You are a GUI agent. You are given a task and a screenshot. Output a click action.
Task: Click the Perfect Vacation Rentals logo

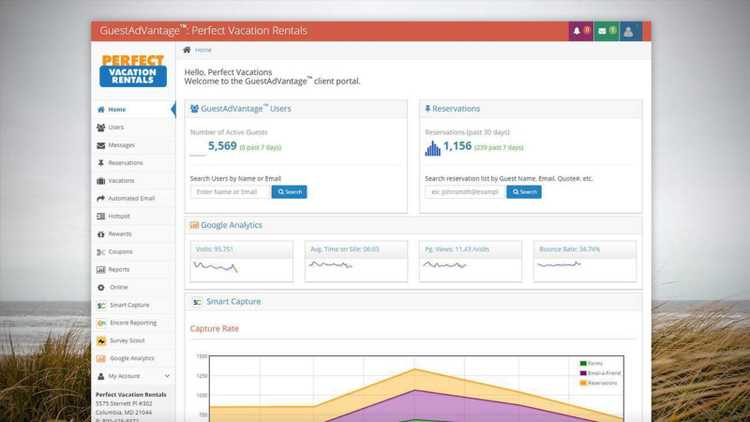click(x=133, y=71)
